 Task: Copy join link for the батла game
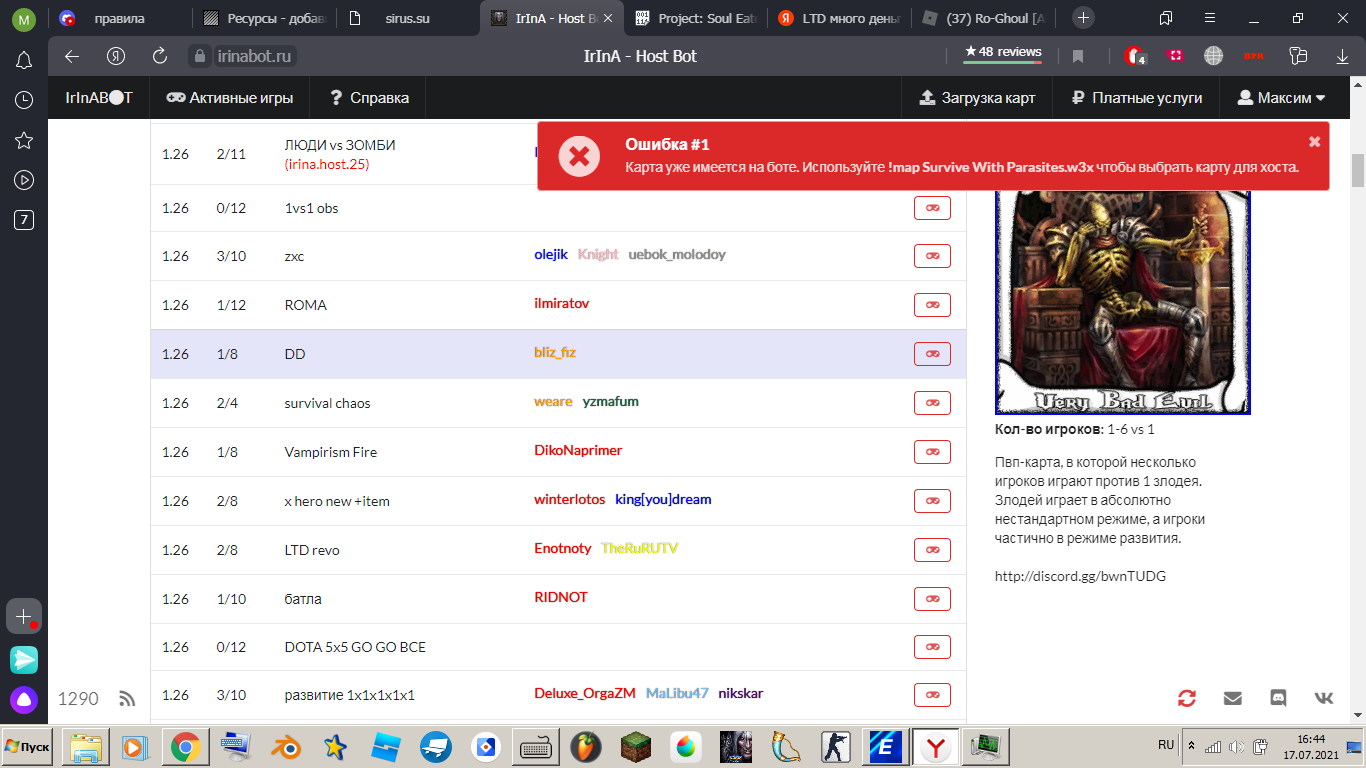[932, 599]
